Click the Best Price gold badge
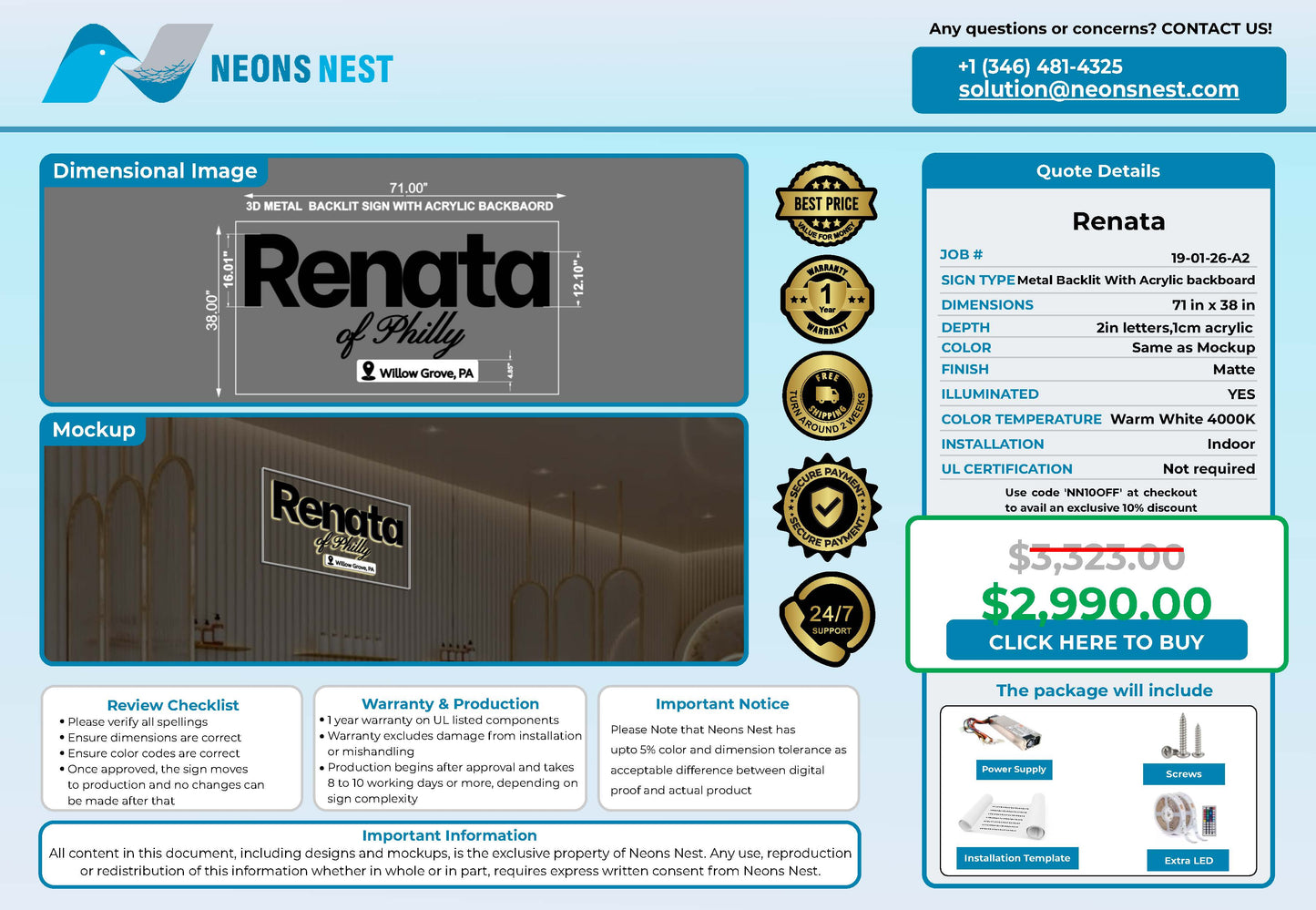Screen dimensions: 1316x910 [826, 204]
